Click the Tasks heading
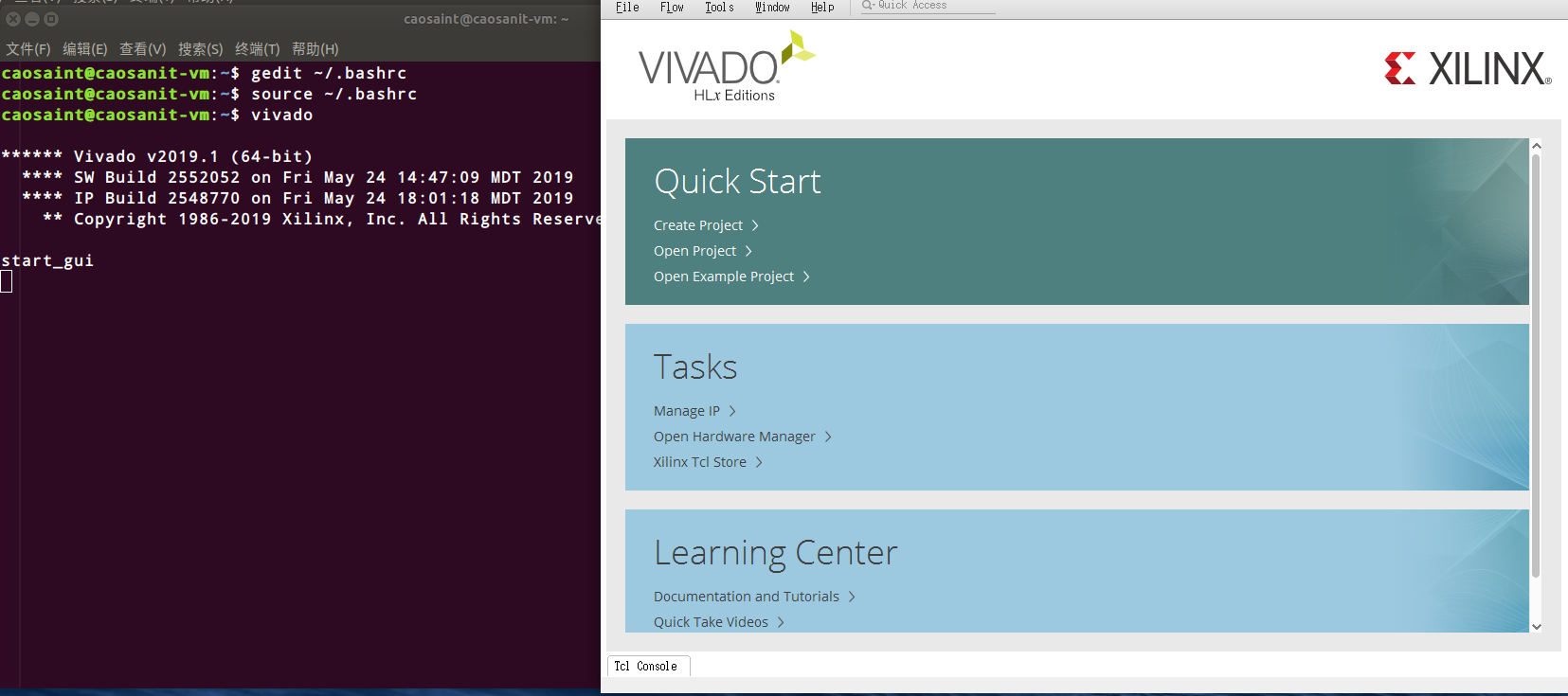Viewport: 1568px width, 696px height. 695,366
